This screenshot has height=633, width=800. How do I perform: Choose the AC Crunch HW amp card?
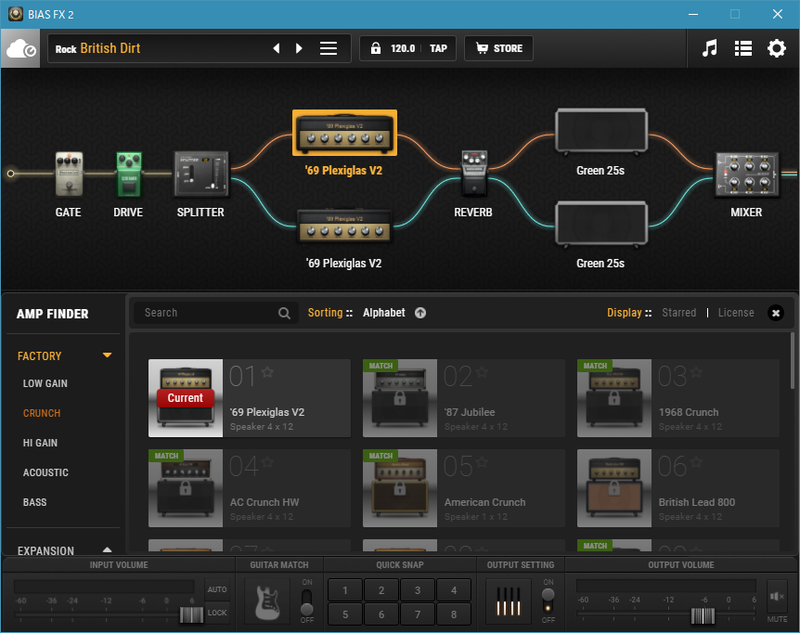coord(249,488)
